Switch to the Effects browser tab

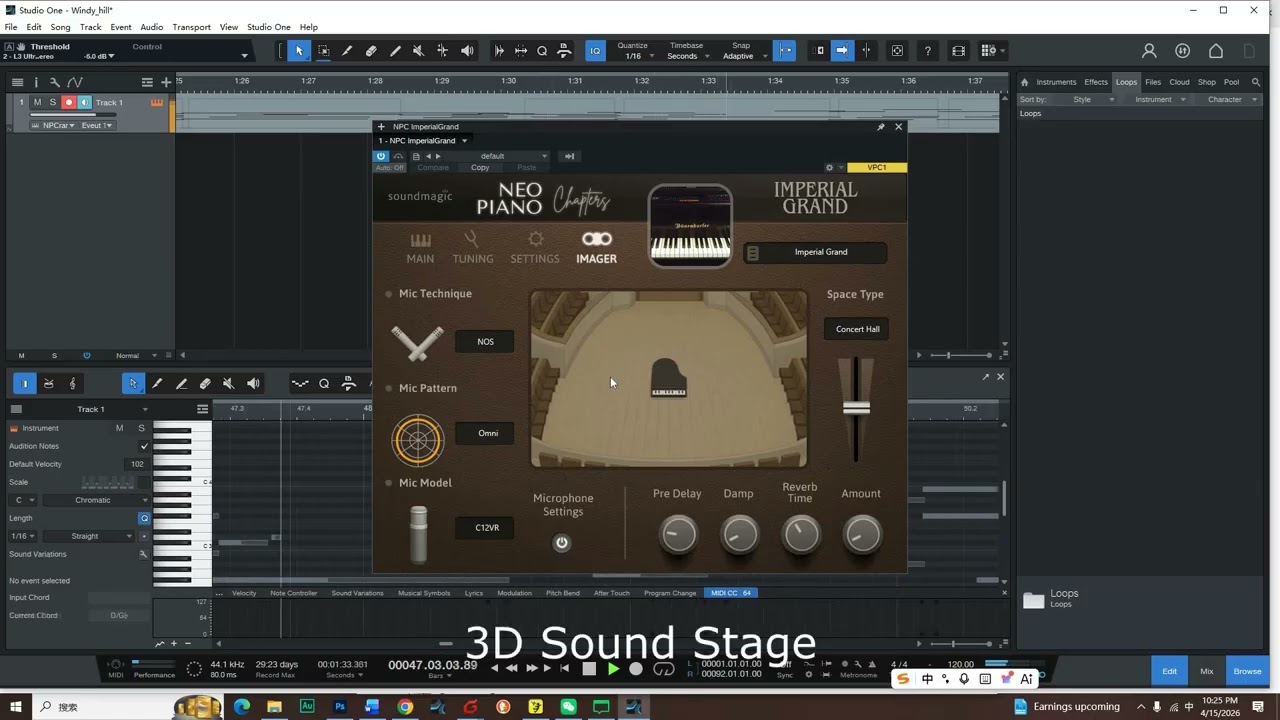pos(1096,82)
